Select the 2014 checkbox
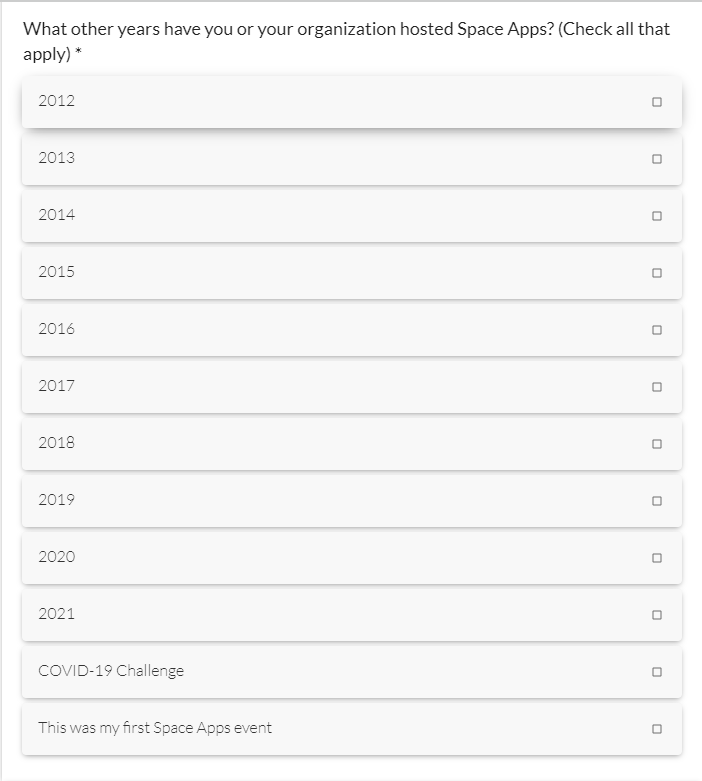702x781 pixels. 656,216
